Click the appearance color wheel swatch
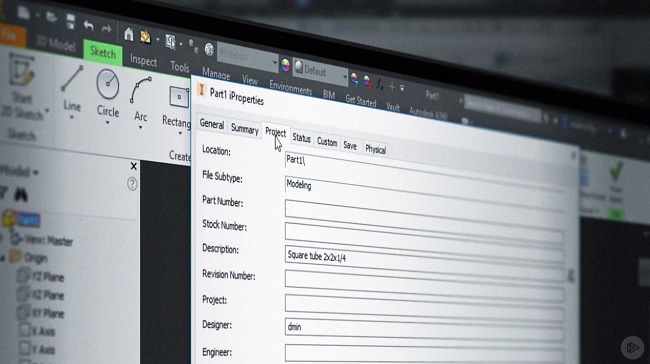 [x=286, y=65]
